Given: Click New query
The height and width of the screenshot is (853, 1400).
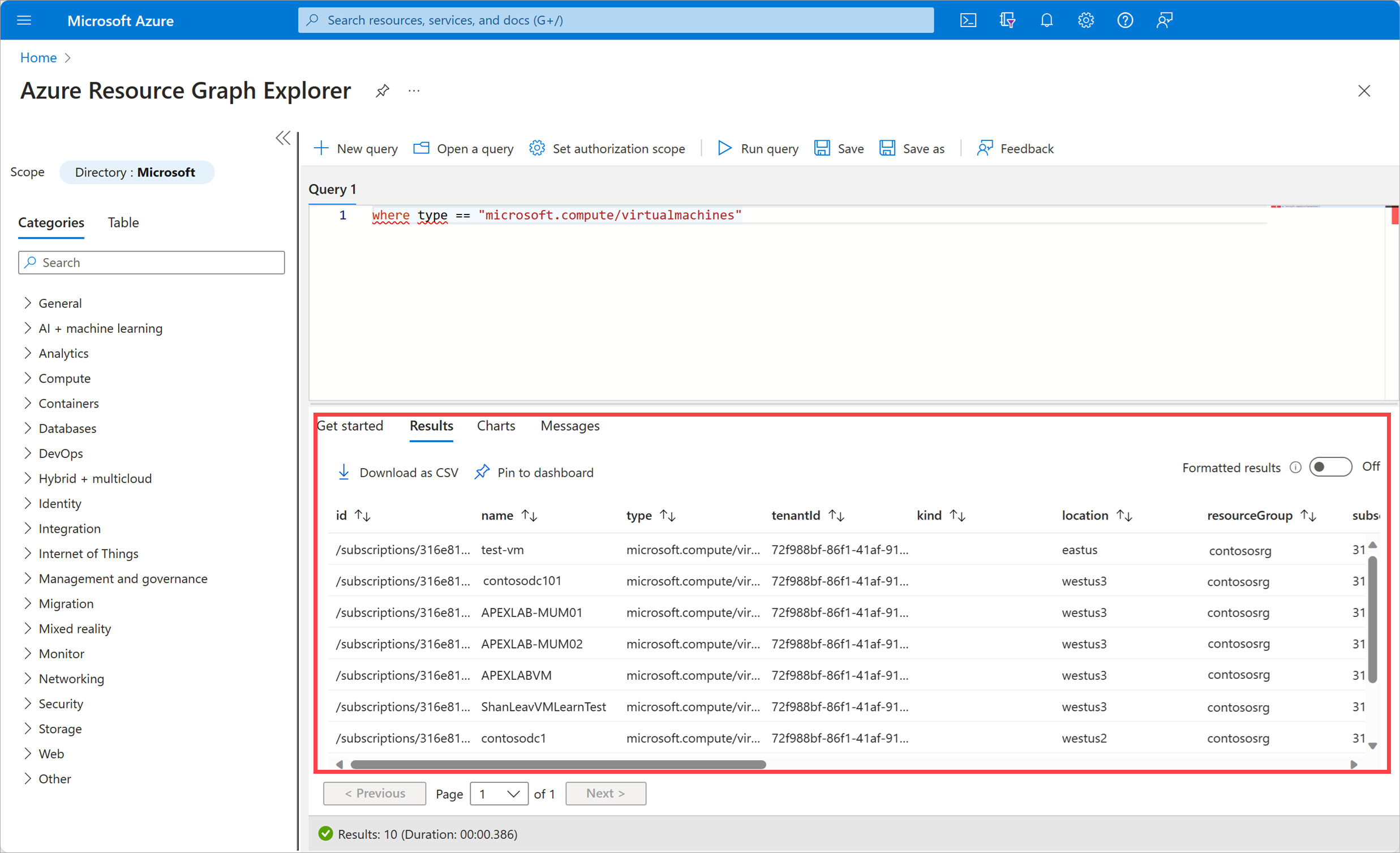Looking at the screenshot, I should click(x=356, y=149).
